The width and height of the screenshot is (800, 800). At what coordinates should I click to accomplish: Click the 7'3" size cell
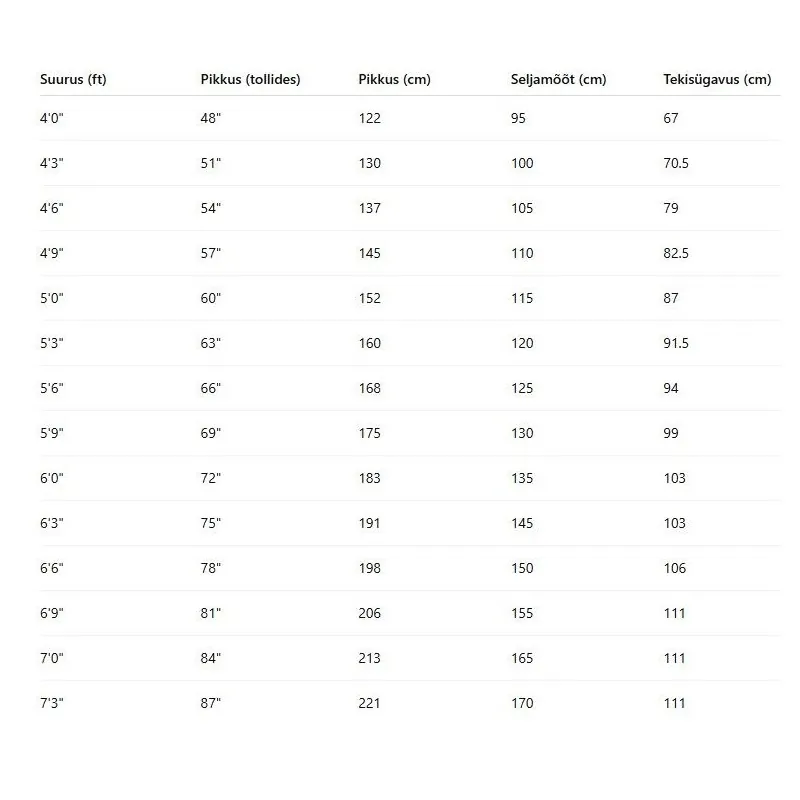[x=51, y=703]
